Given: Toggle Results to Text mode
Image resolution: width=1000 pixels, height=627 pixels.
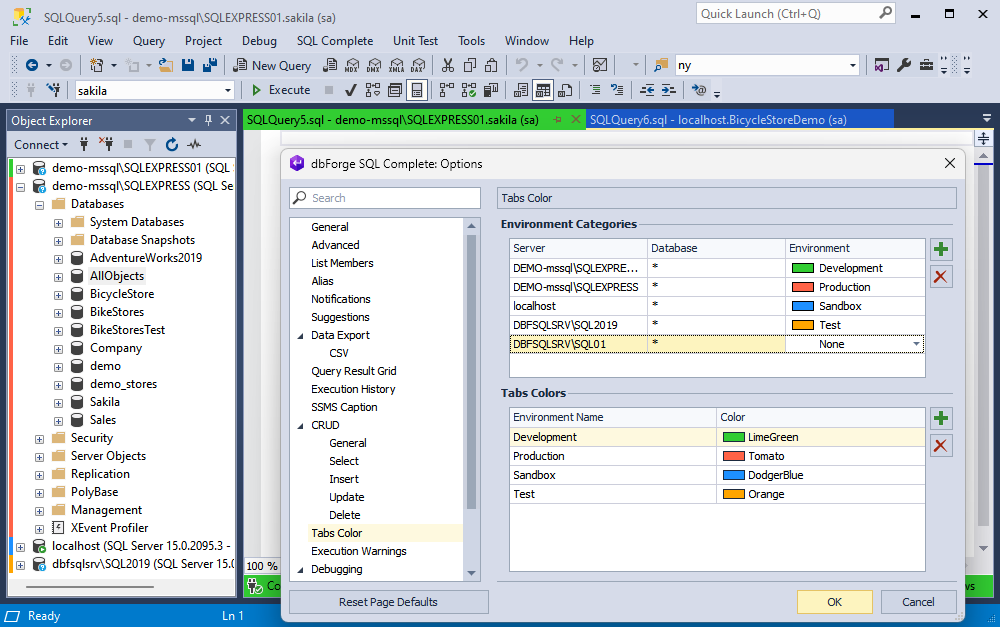Looking at the screenshot, I should [x=521, y=91].
